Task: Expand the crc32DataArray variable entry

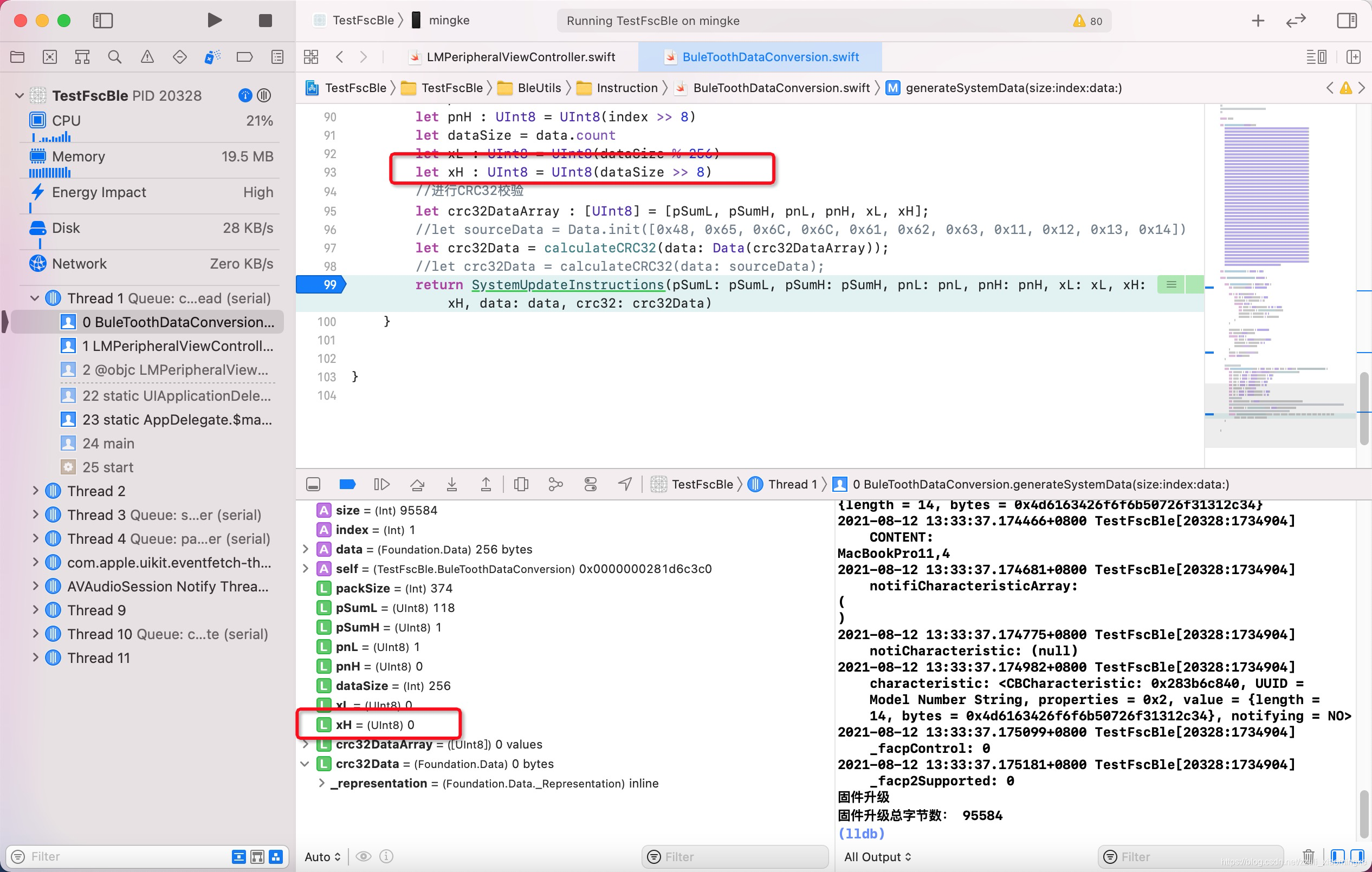Action: click(x=308, y=744)
